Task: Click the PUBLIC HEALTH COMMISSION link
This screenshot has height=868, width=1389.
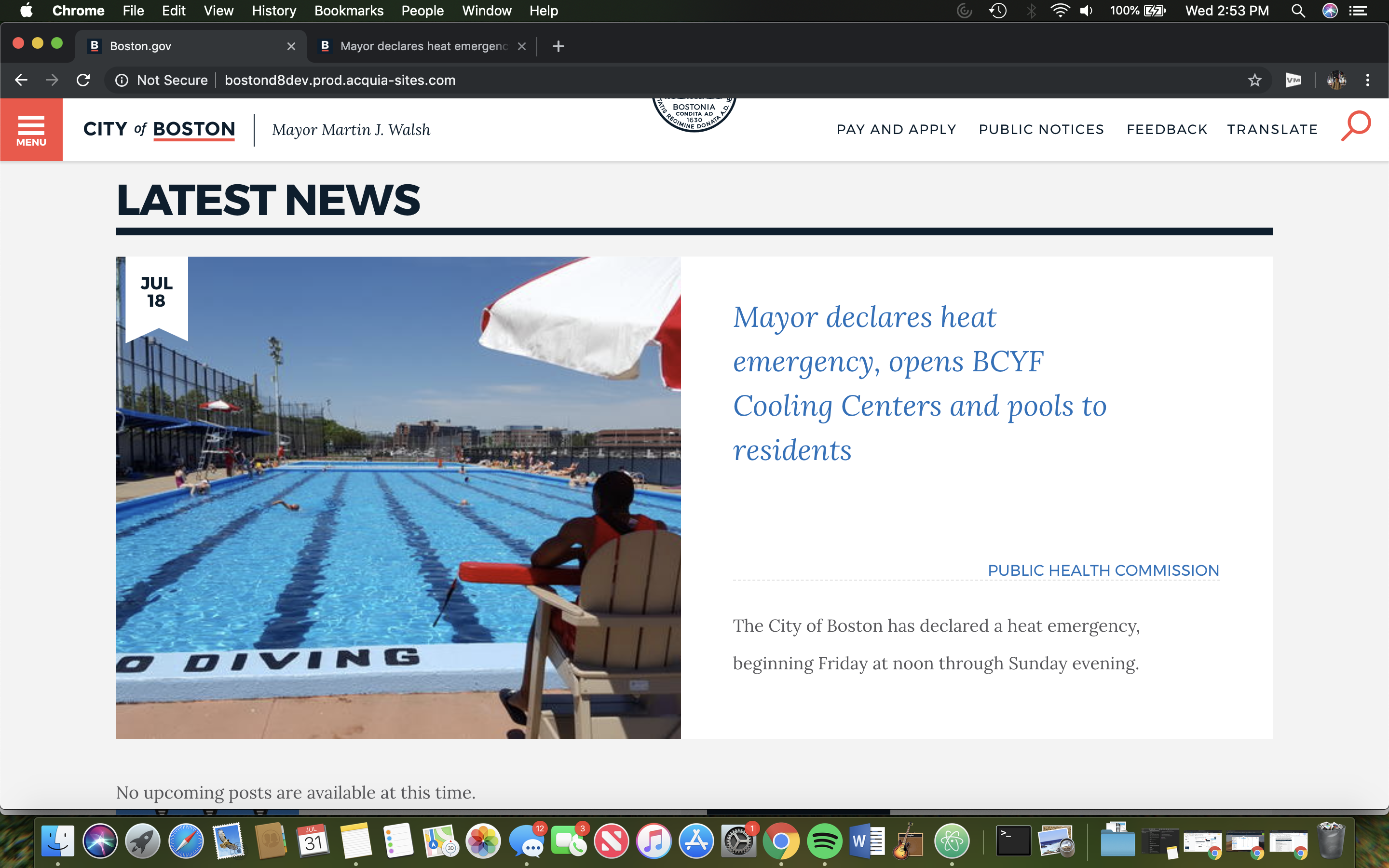Action: tap(1103, 570)
